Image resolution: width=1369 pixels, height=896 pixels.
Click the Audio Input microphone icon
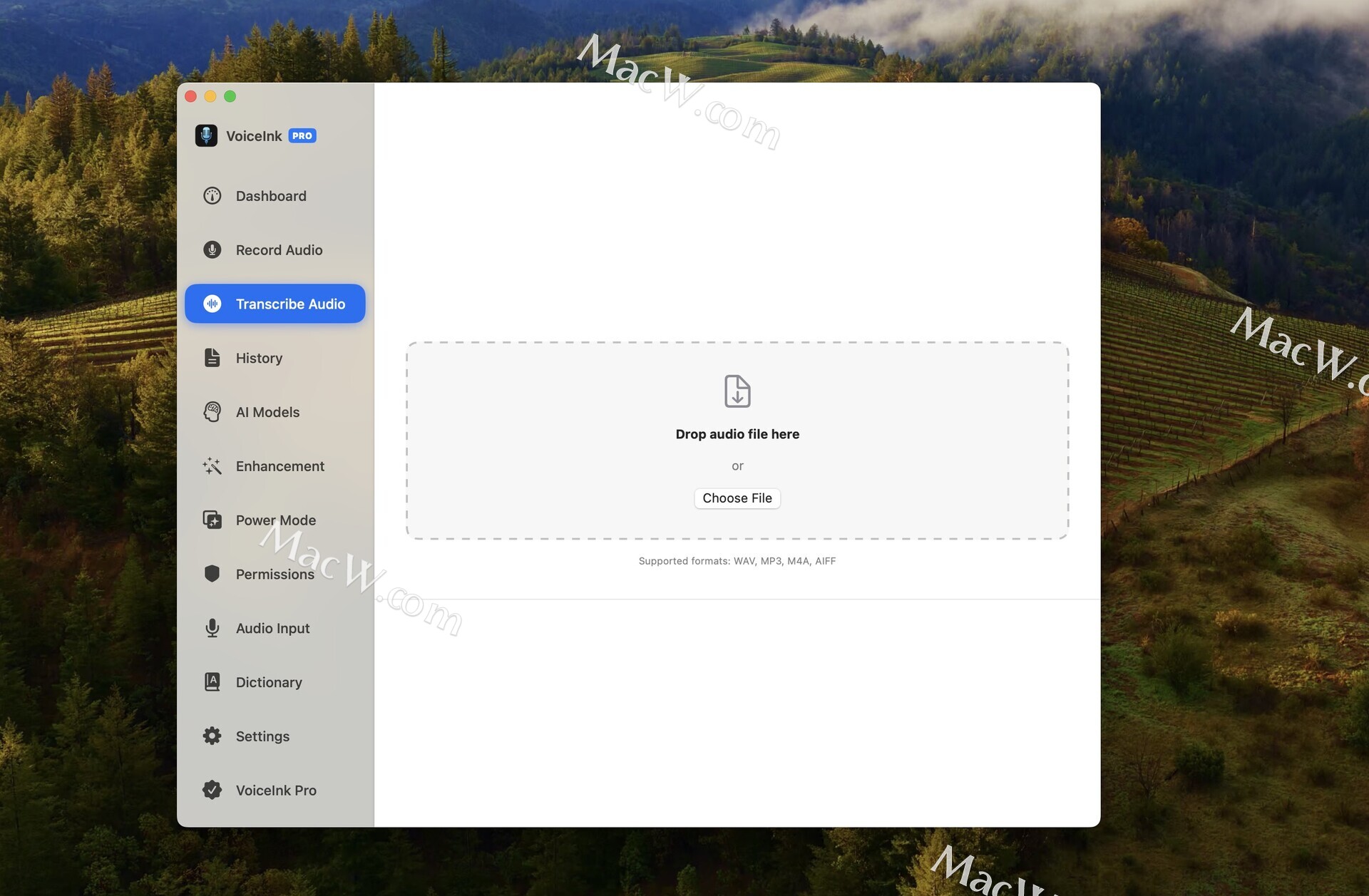tap(212, 628)
